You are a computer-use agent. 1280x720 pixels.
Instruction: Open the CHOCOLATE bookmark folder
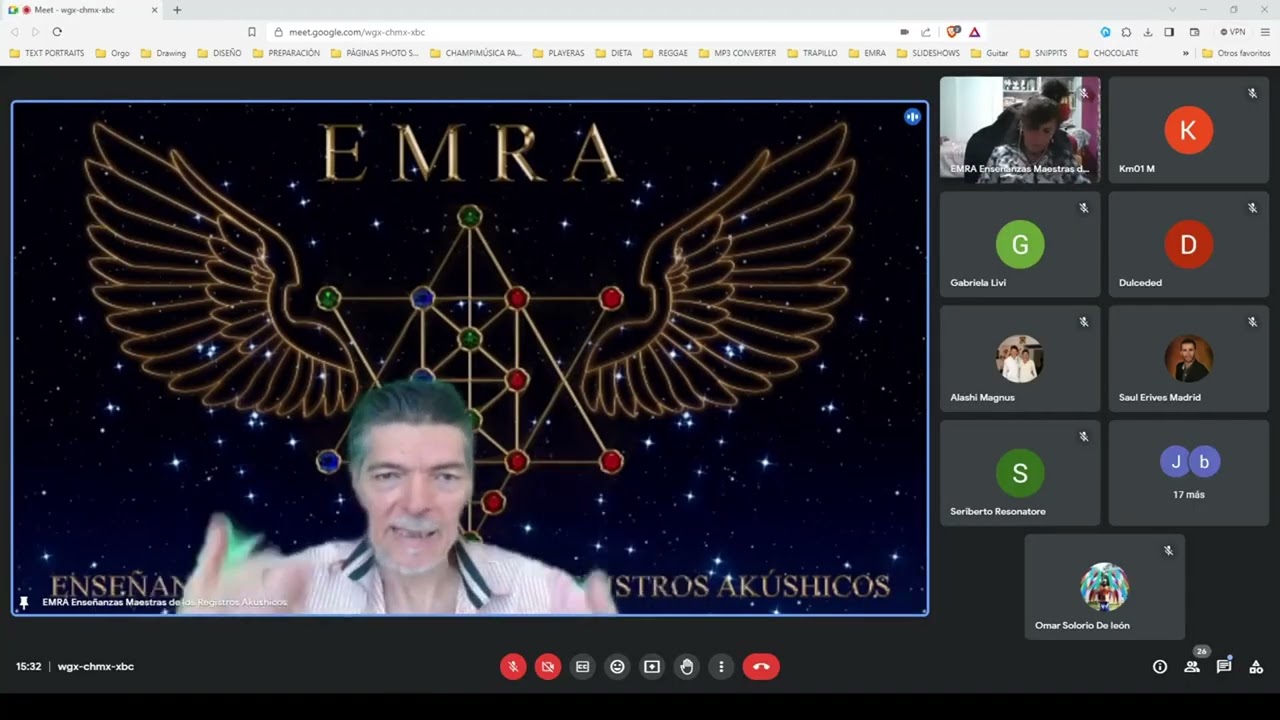point(1108,53)
